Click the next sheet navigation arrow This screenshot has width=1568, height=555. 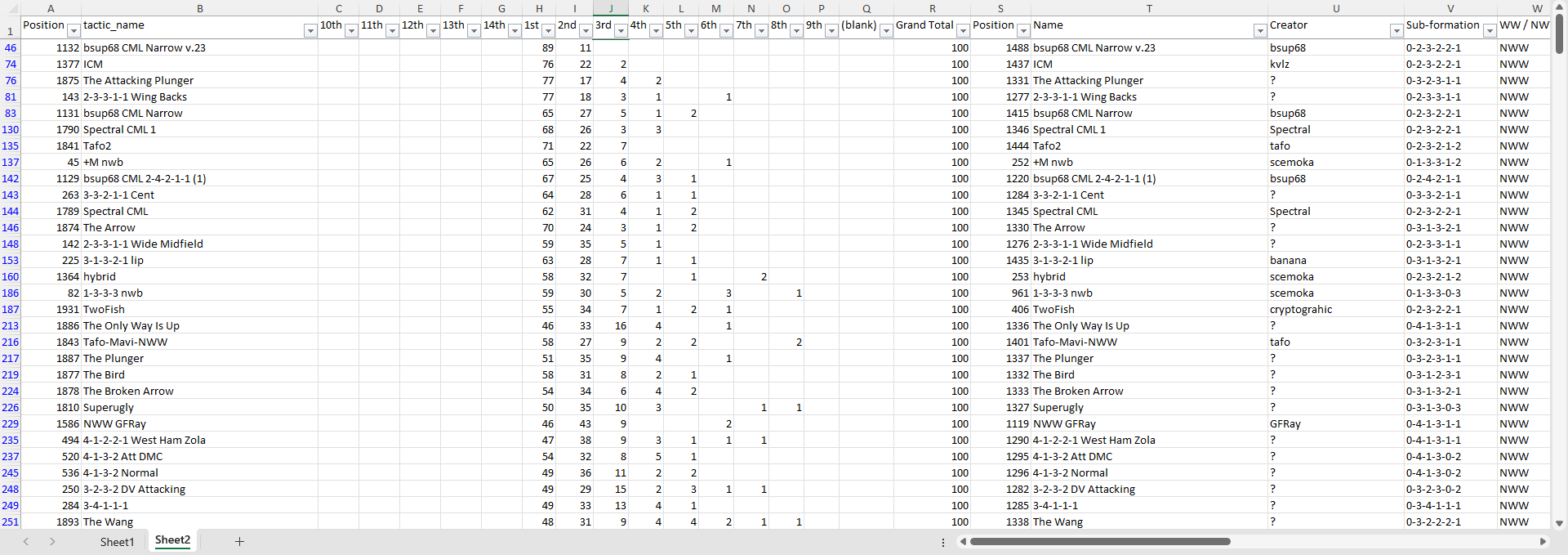pyautogui.click(x=52, y=541)
